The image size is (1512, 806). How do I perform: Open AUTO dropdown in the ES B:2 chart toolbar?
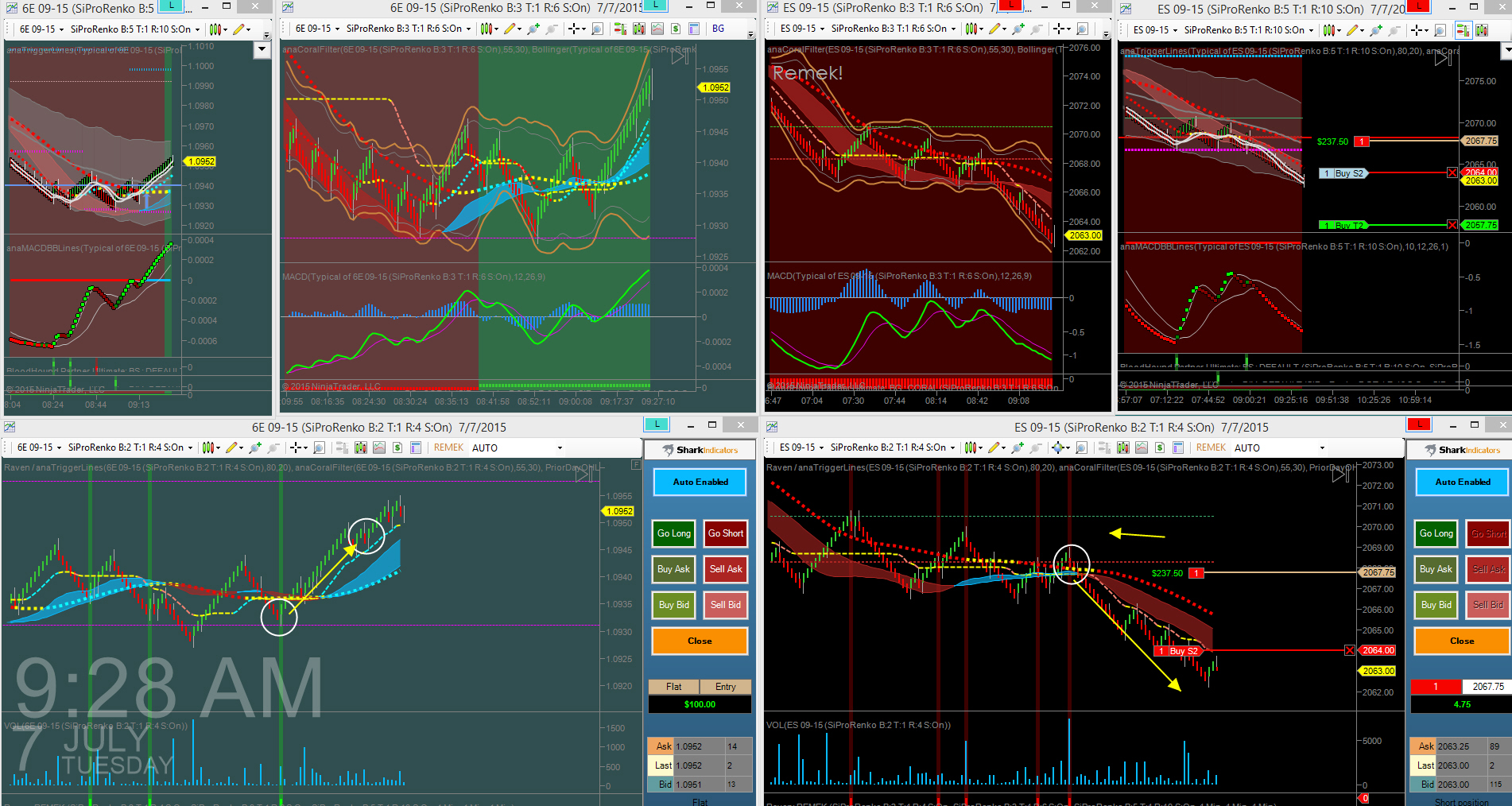click(x=1279, y=448)
